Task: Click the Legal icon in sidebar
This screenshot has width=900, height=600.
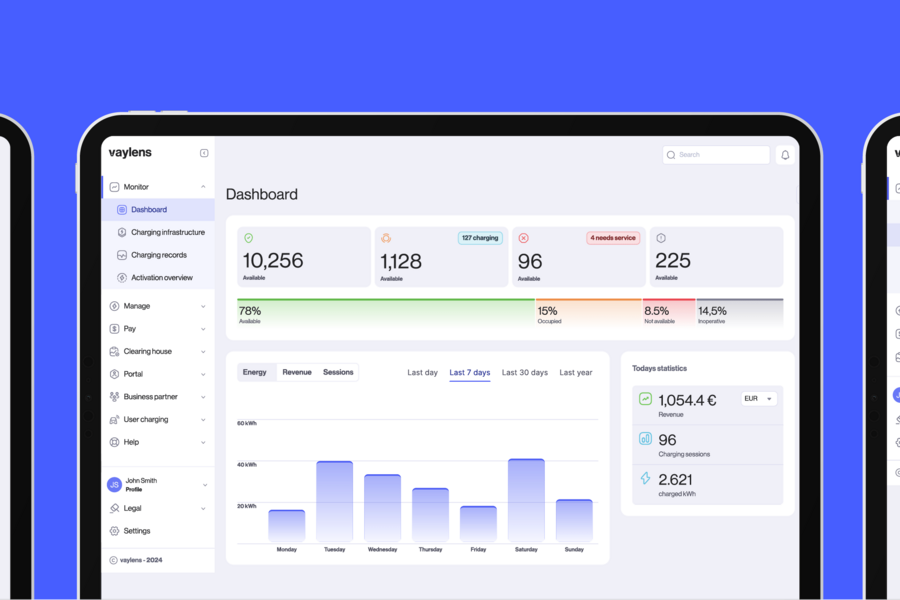Action: [114, 508]
